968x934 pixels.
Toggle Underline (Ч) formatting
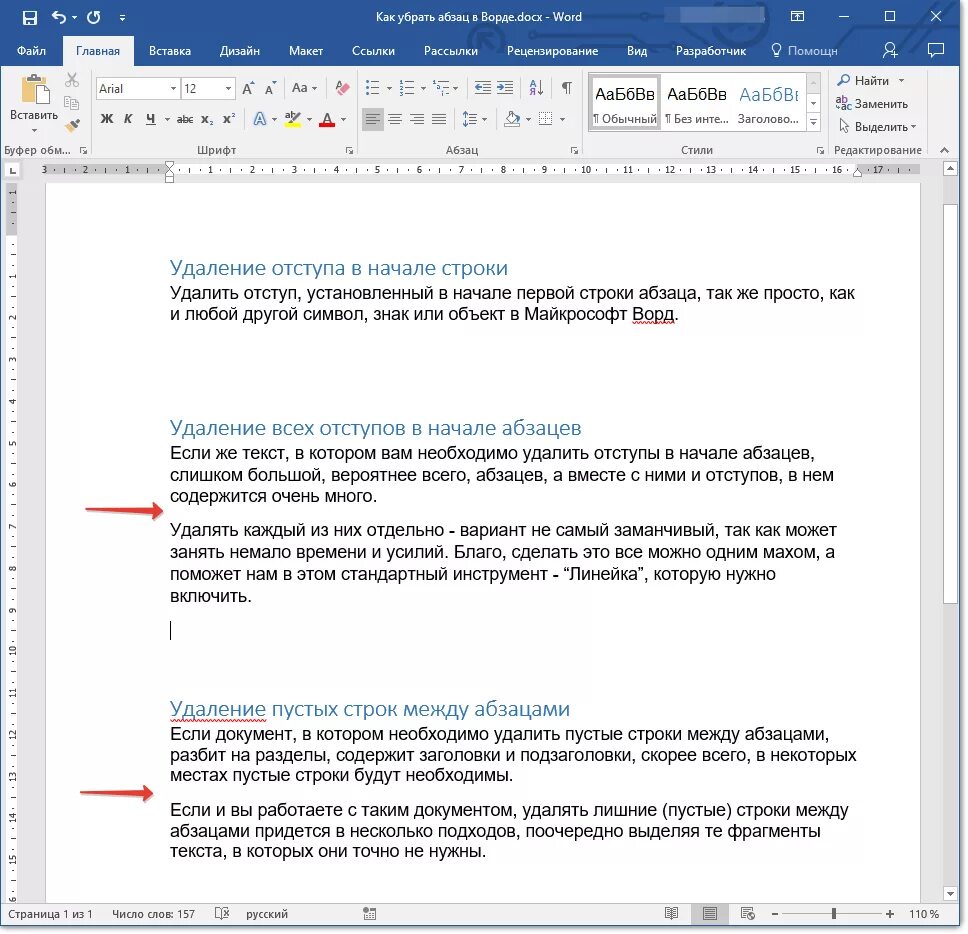[151, 119]
